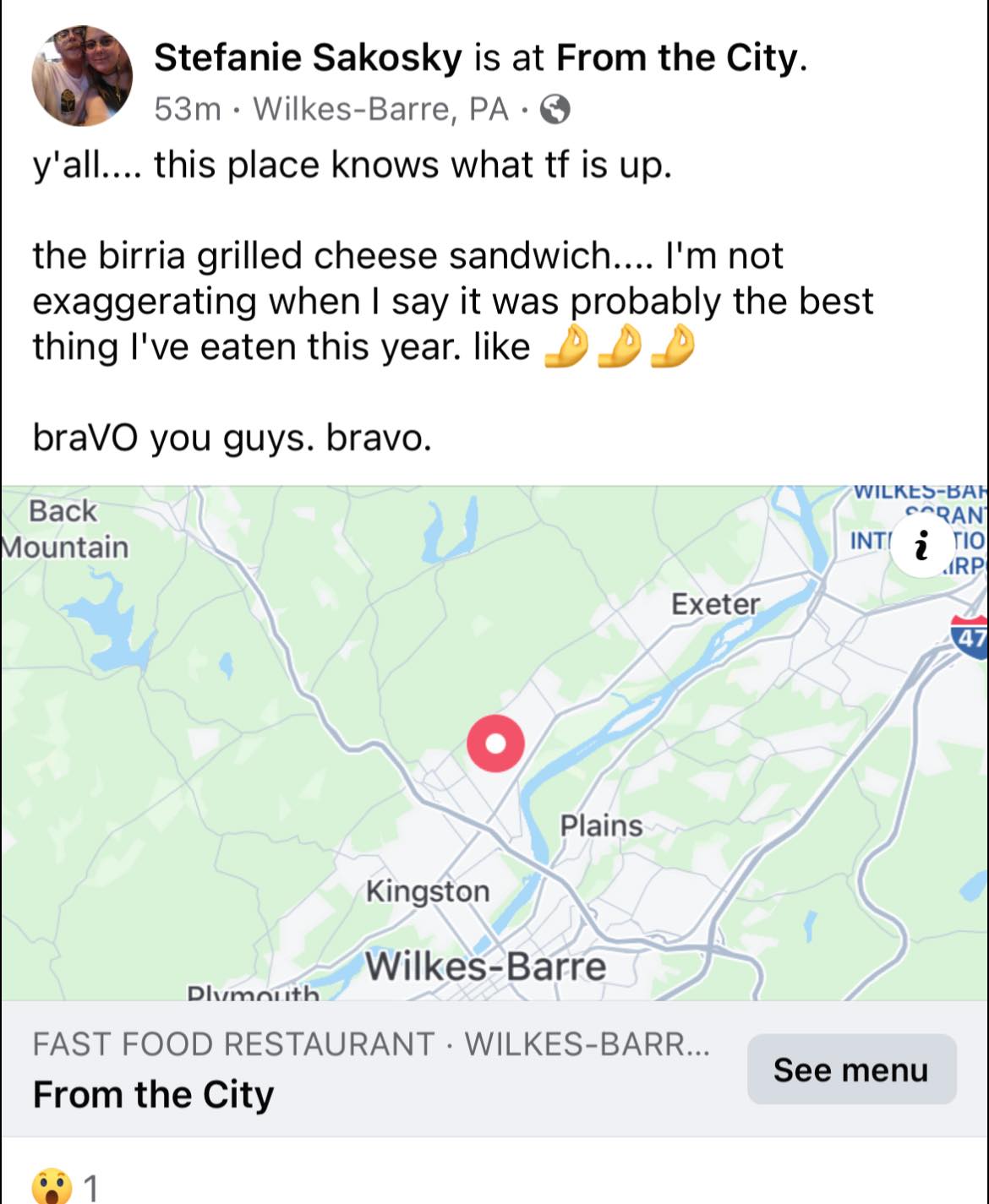Open the From the City page link in header
The width and height of the screenshot is (989, 1204).
coord(677,57)
